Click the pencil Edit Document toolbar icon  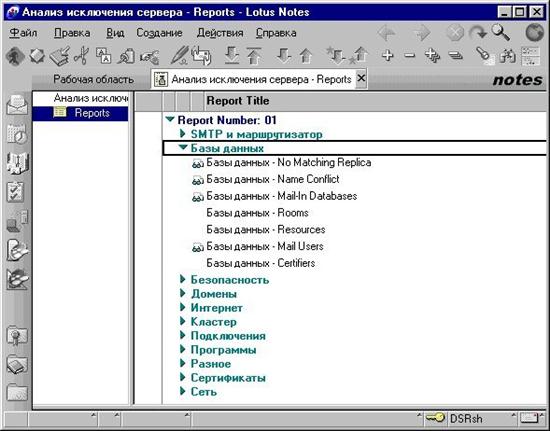180,56
